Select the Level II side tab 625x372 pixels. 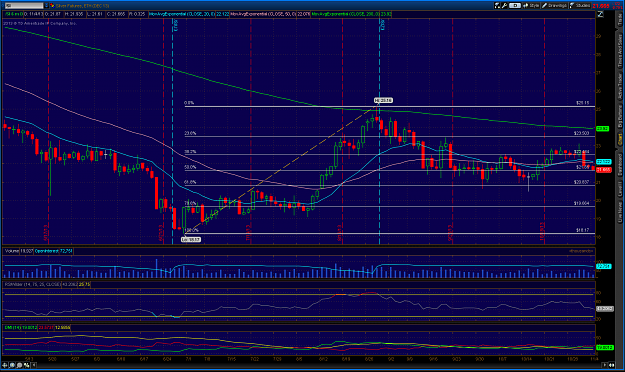620,189
